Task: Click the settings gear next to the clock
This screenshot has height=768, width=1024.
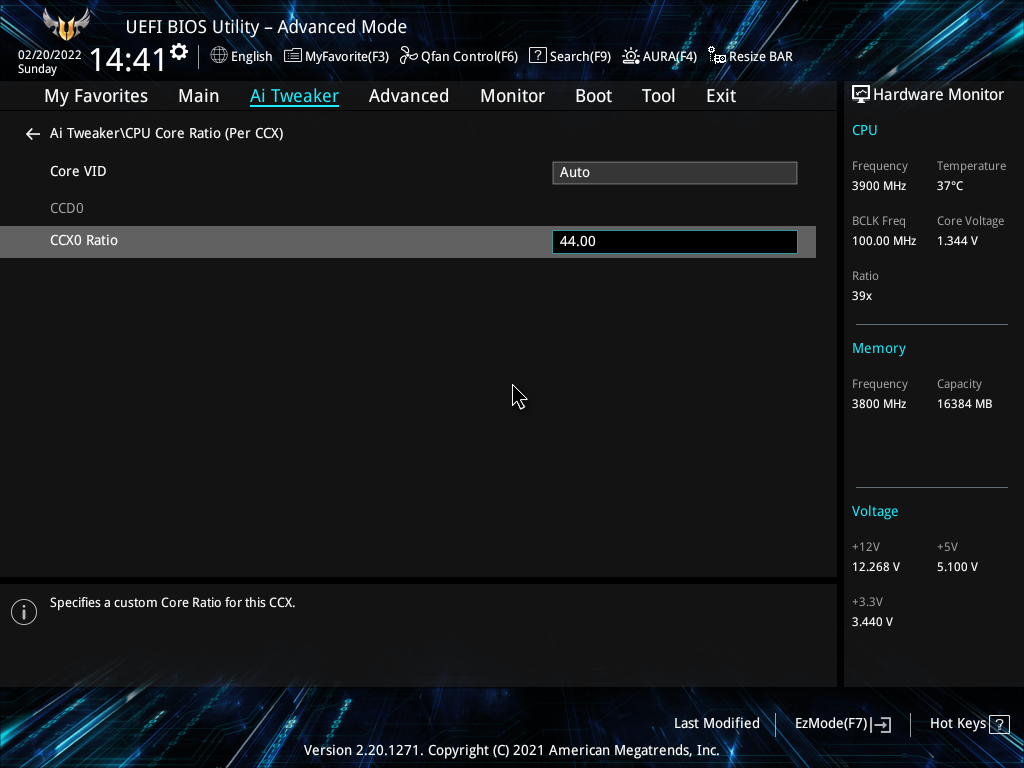Action: (x=179, y=52)
